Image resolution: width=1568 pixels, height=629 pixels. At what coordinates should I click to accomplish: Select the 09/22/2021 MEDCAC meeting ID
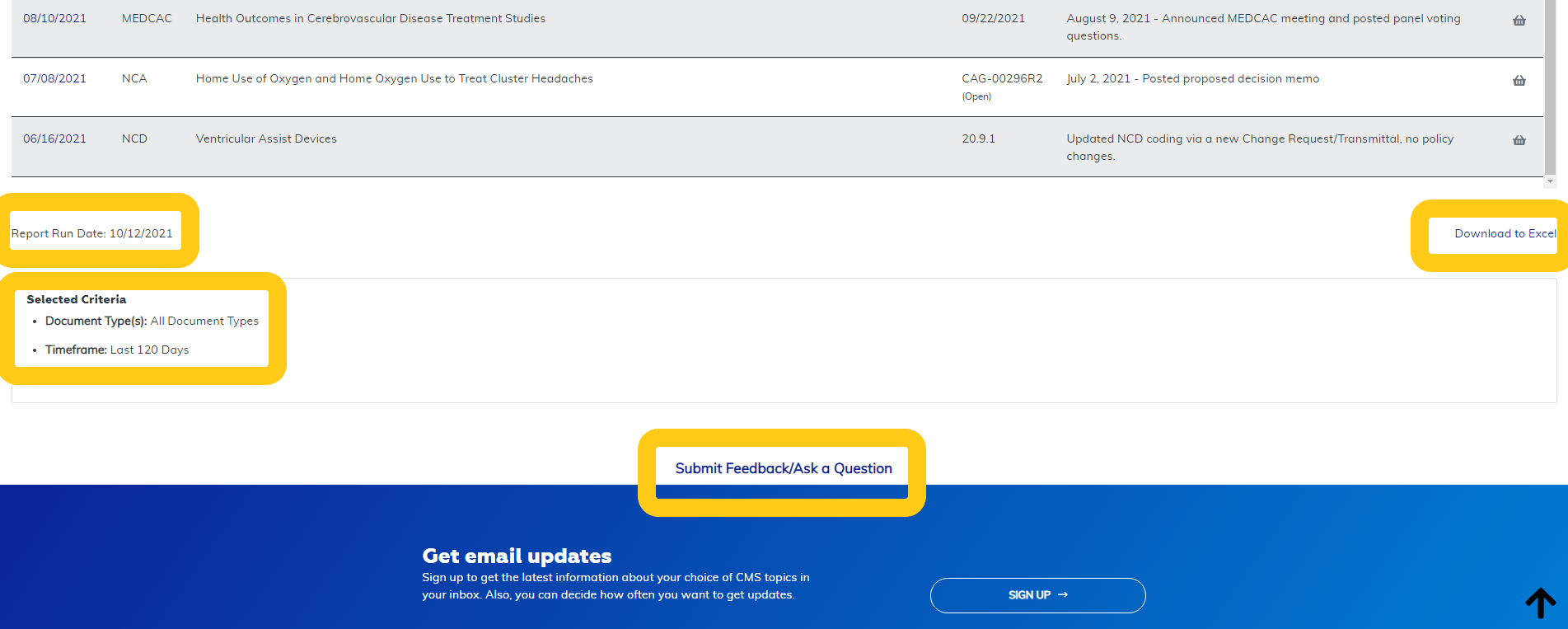click(x=993, y=19)
